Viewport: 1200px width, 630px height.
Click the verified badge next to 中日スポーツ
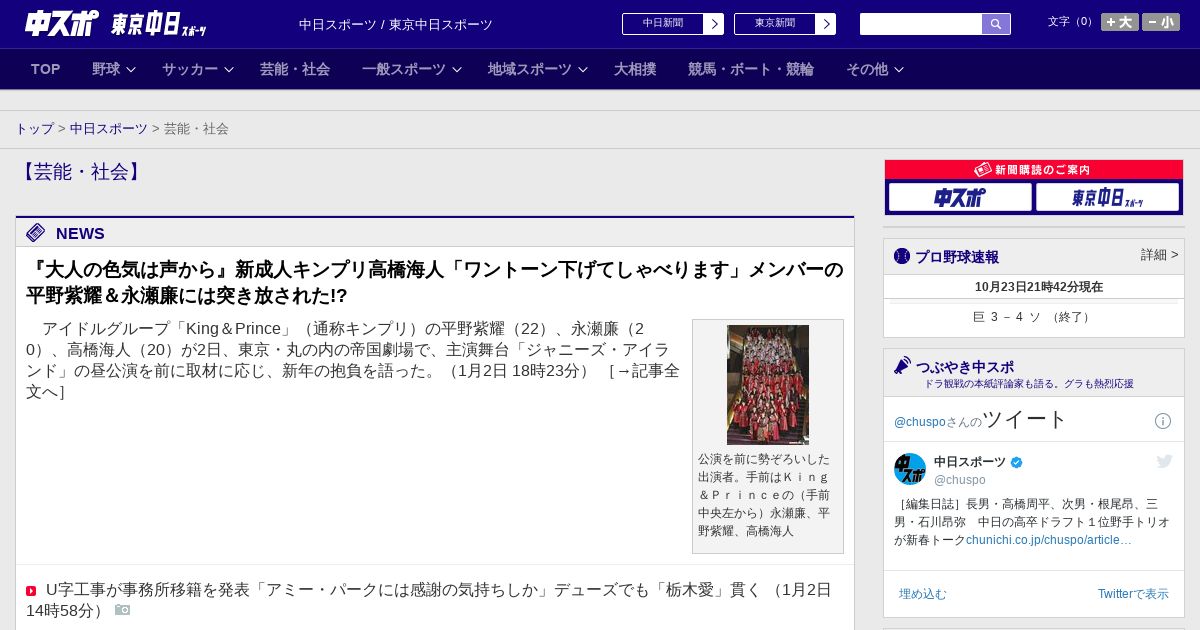[1017, 462]
